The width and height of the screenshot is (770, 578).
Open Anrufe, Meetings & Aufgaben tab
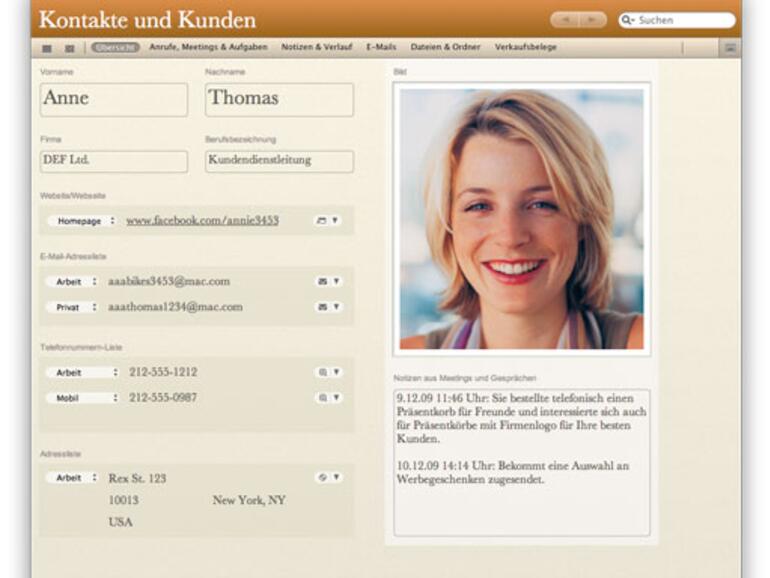tap(208, 47)
